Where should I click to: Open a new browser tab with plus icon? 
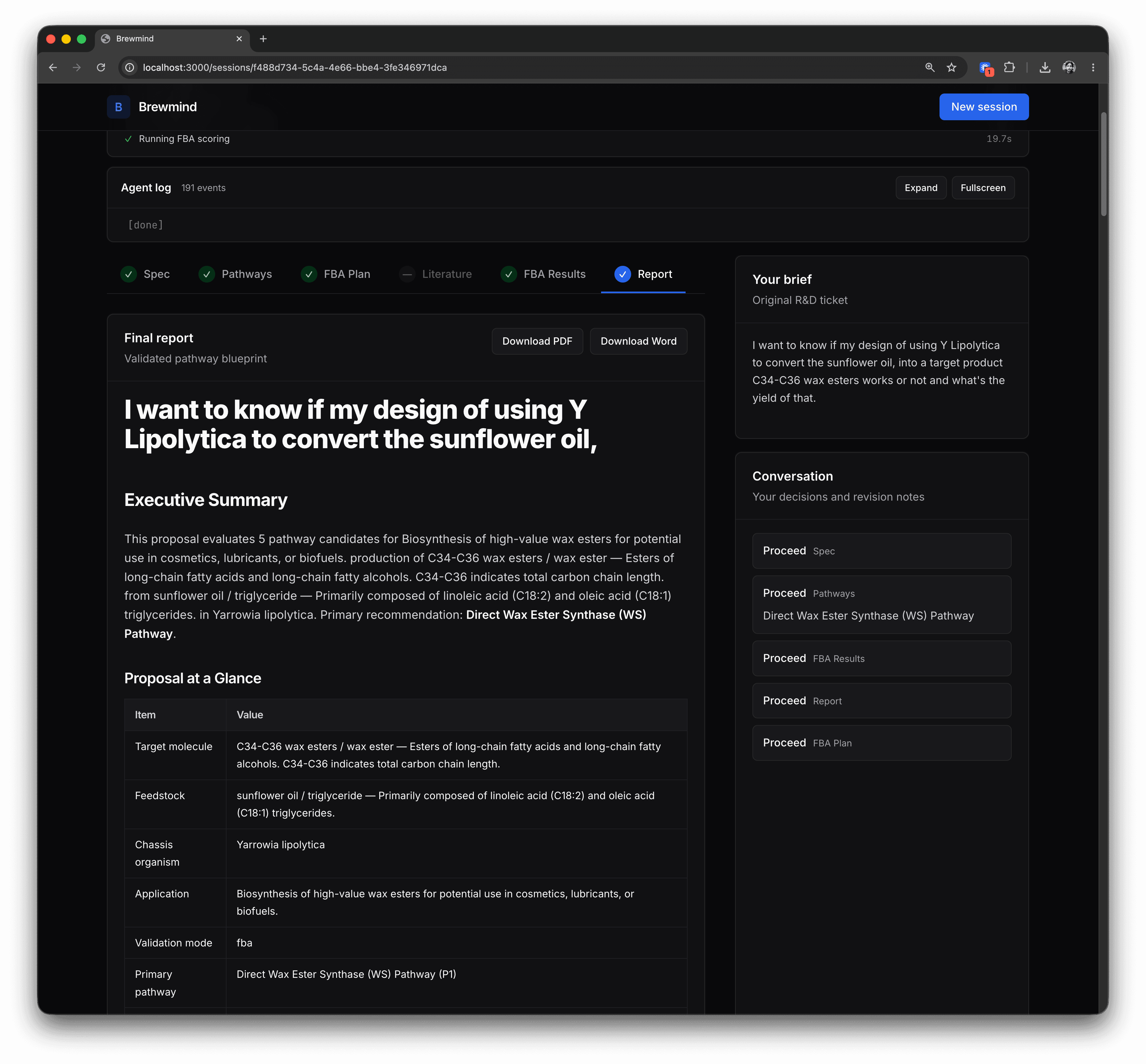[263, 39]
